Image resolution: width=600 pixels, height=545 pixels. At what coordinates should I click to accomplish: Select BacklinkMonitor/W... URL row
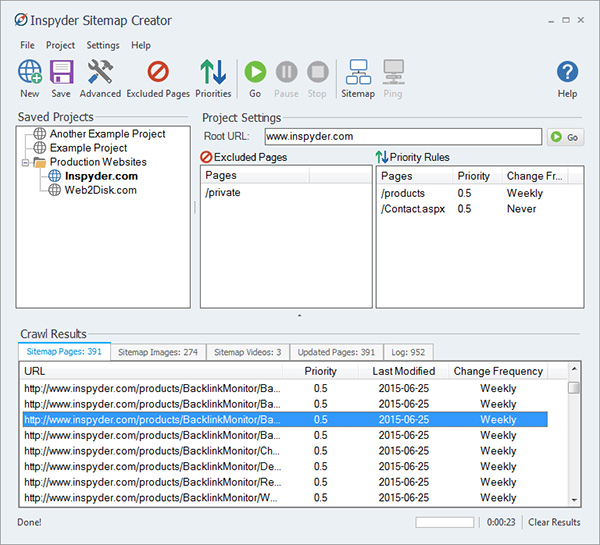[x=285, y=498]
